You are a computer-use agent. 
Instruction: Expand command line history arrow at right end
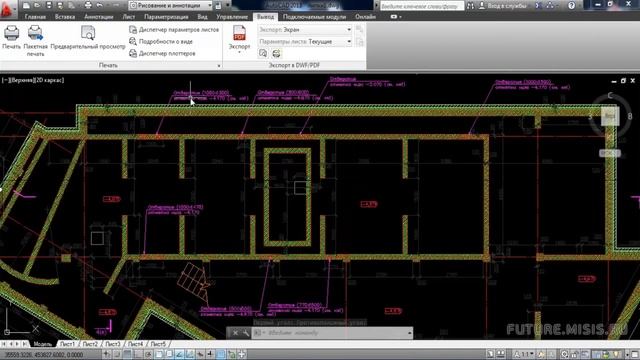pos(410,333)
